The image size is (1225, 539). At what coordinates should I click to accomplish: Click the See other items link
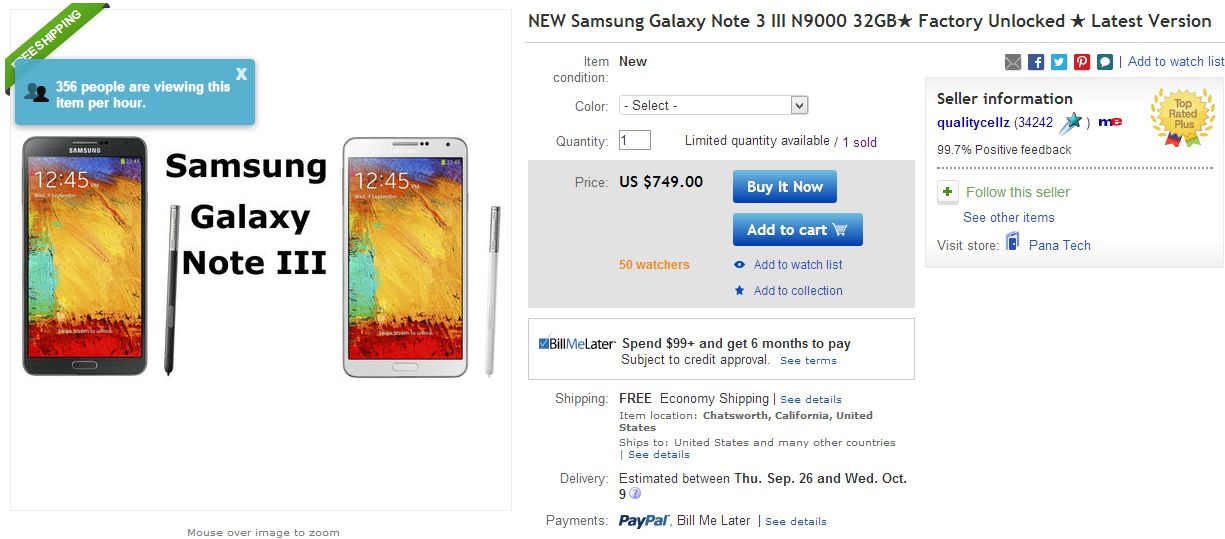1008,218
